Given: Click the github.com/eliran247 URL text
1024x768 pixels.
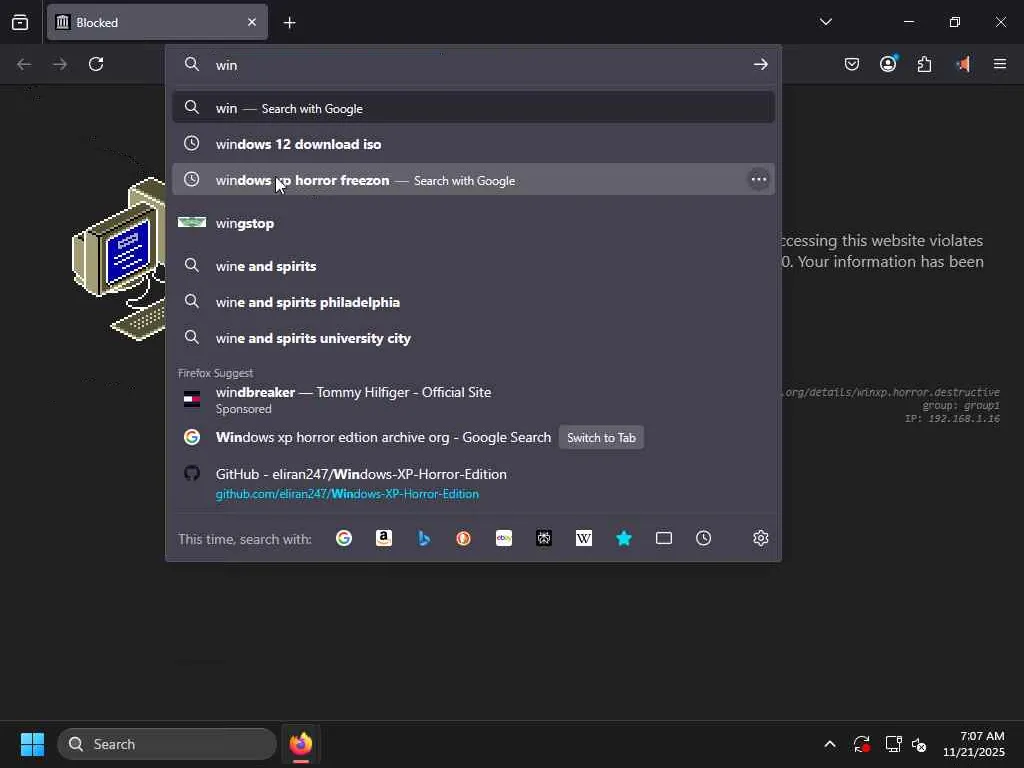Looking at the screenshot, I should 347,494.
